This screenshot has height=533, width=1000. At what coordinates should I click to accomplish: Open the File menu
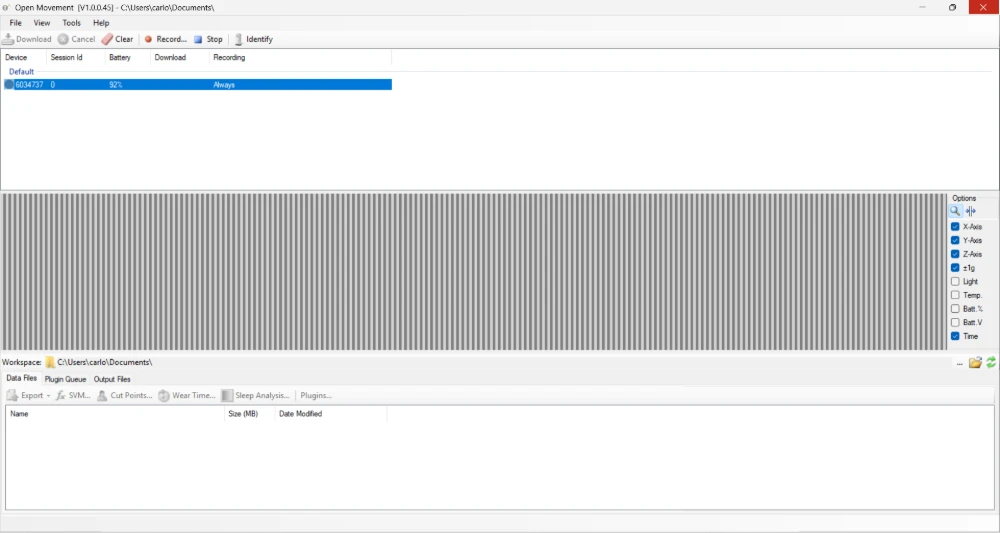[x=15, y=22]
